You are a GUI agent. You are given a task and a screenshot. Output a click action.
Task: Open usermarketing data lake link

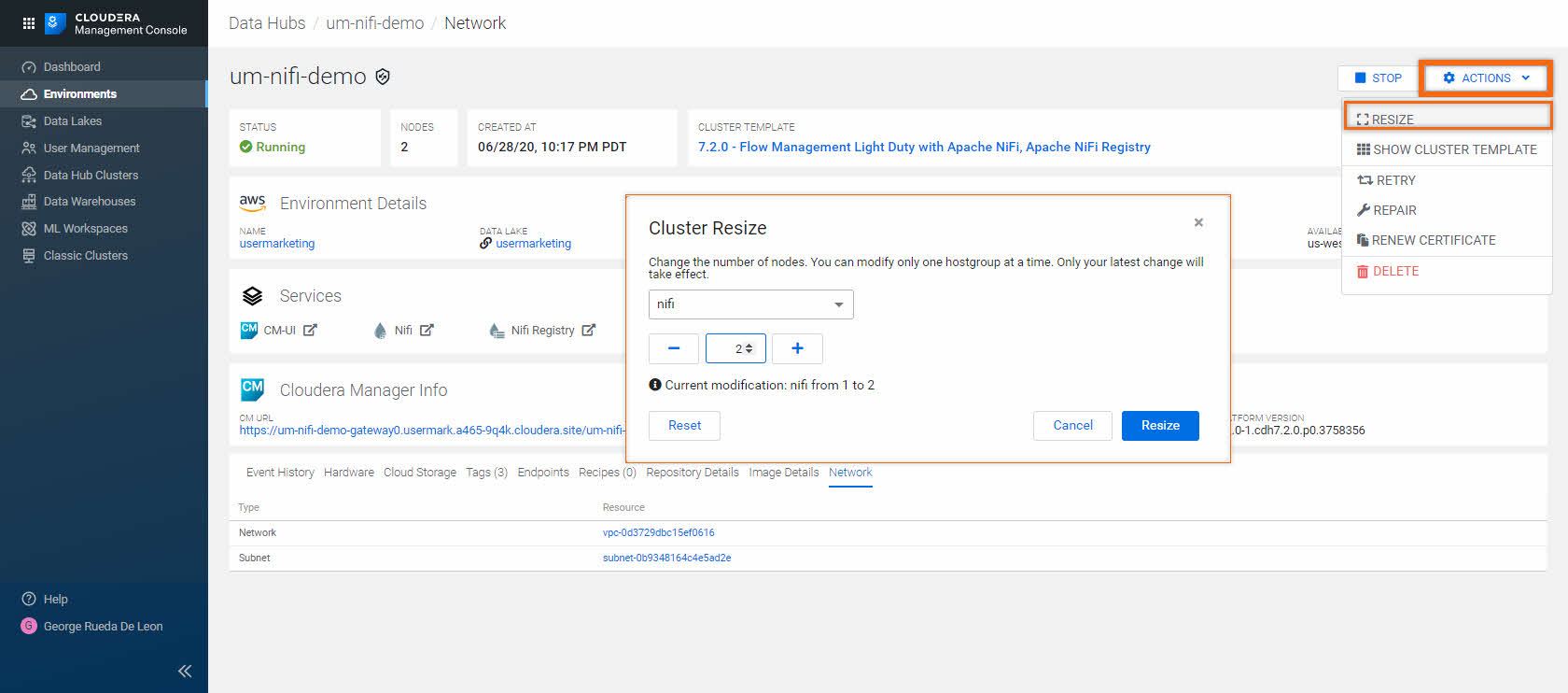(533, 244)
